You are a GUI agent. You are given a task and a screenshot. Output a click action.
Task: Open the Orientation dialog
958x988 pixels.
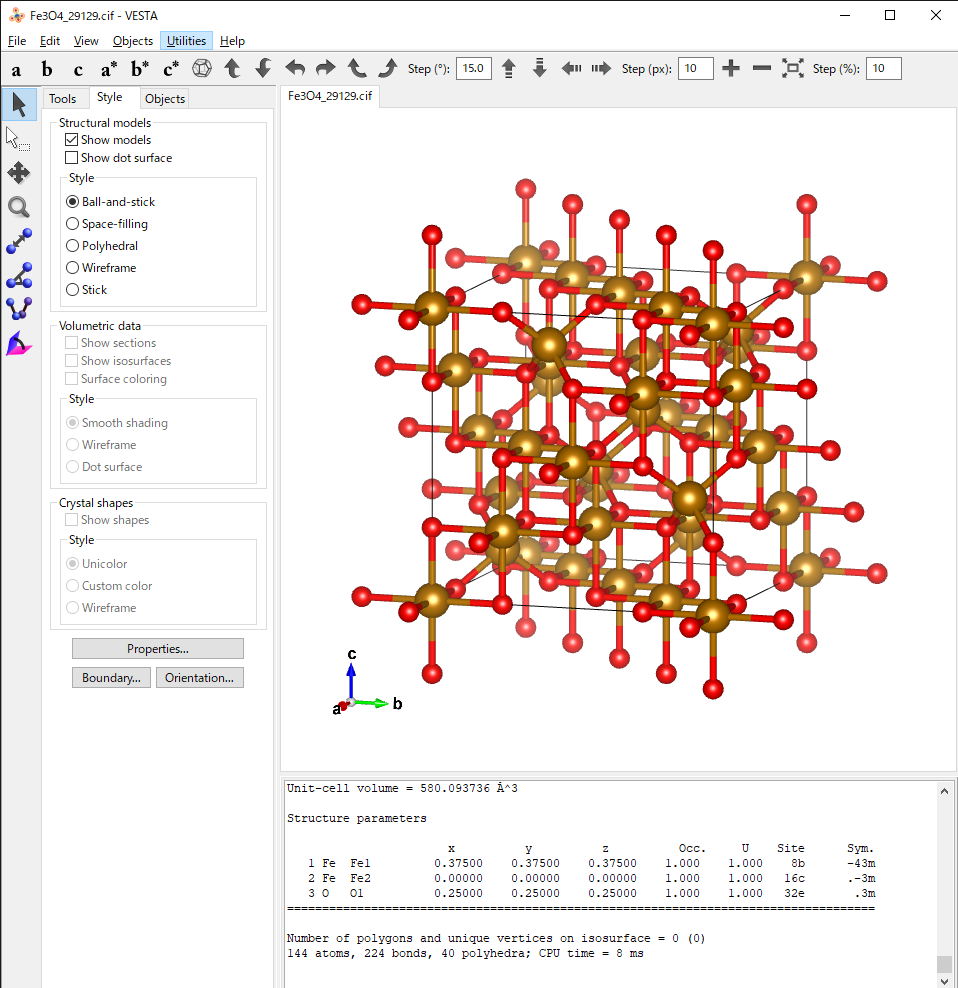(200, 678)
